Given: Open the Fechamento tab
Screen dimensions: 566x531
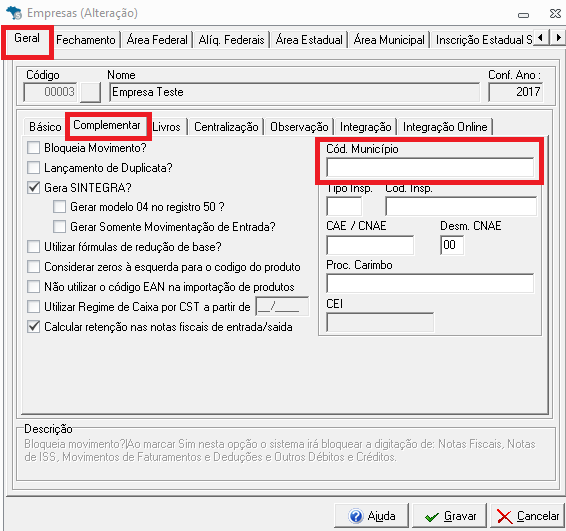Looking at the screenshot, I should (x=86, y=39).
